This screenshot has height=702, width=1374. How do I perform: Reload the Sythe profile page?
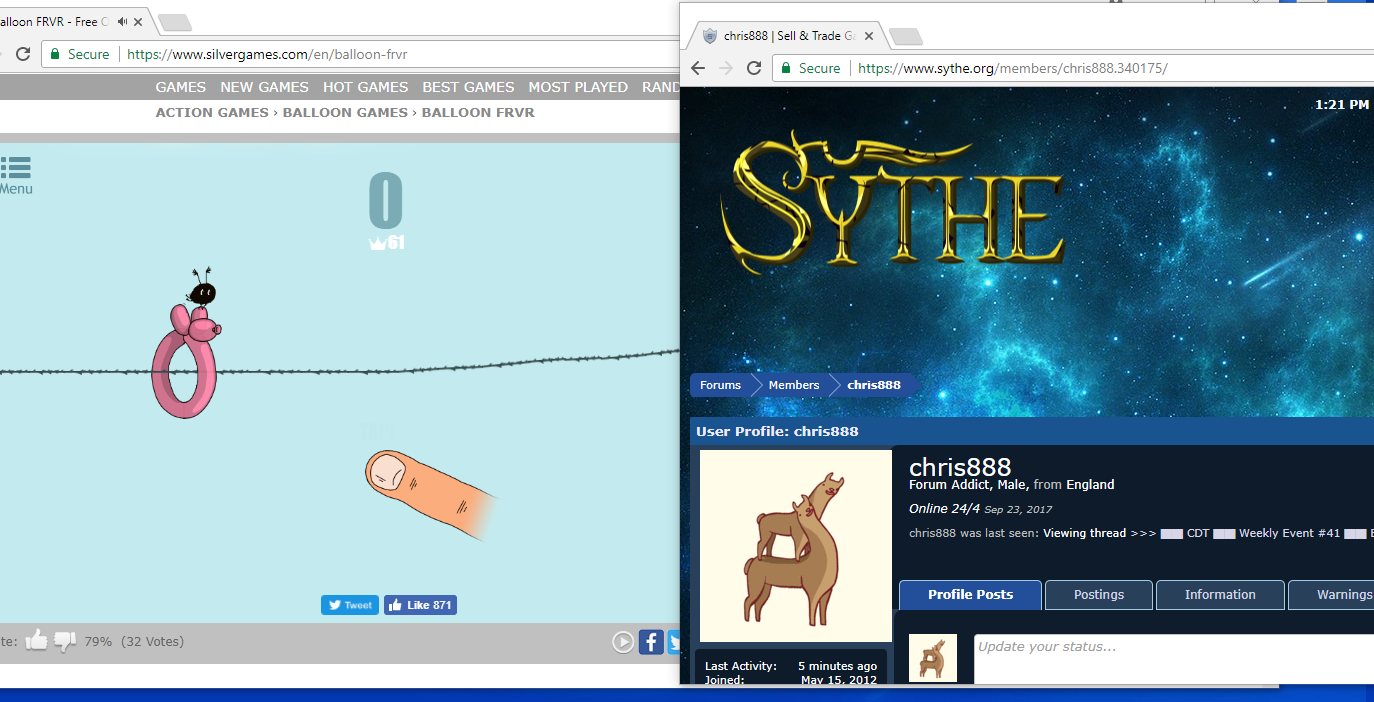click(754, 68)
